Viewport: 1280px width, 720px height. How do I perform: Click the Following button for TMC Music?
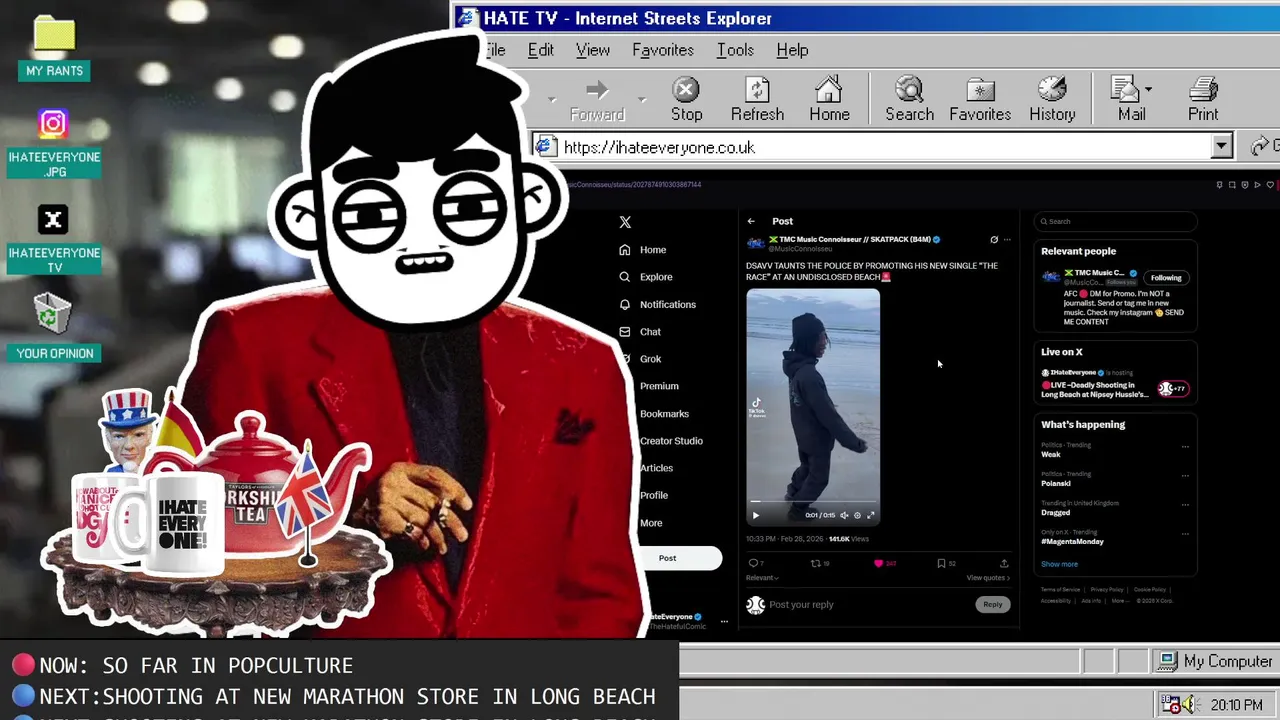[x=1166, y=278]
